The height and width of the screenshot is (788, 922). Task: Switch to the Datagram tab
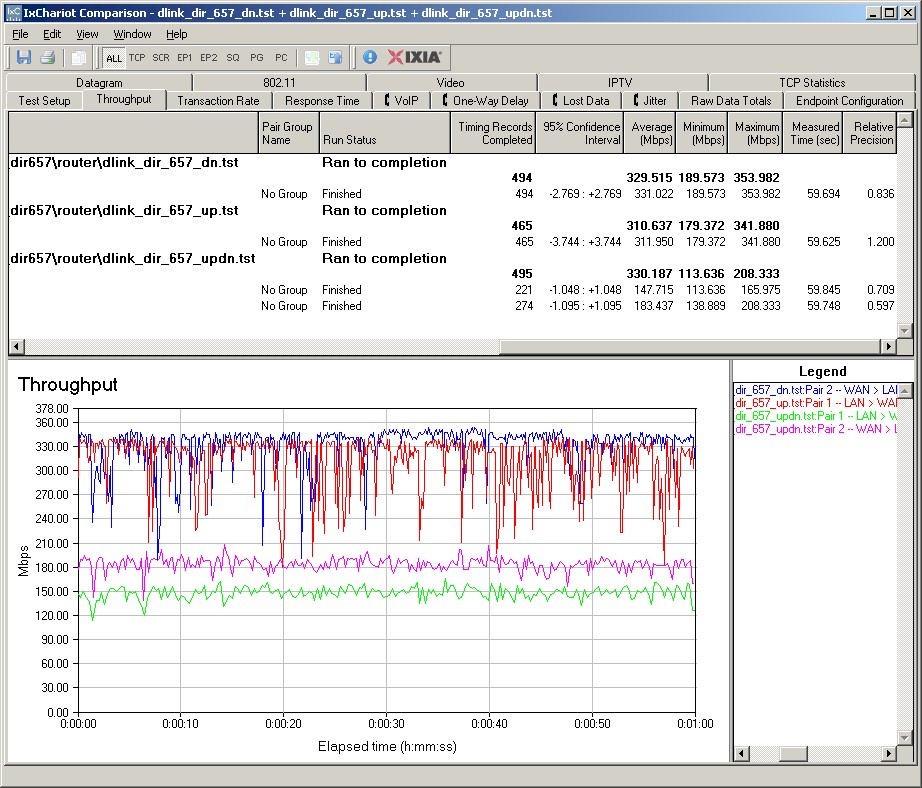(x=99, y=82)
